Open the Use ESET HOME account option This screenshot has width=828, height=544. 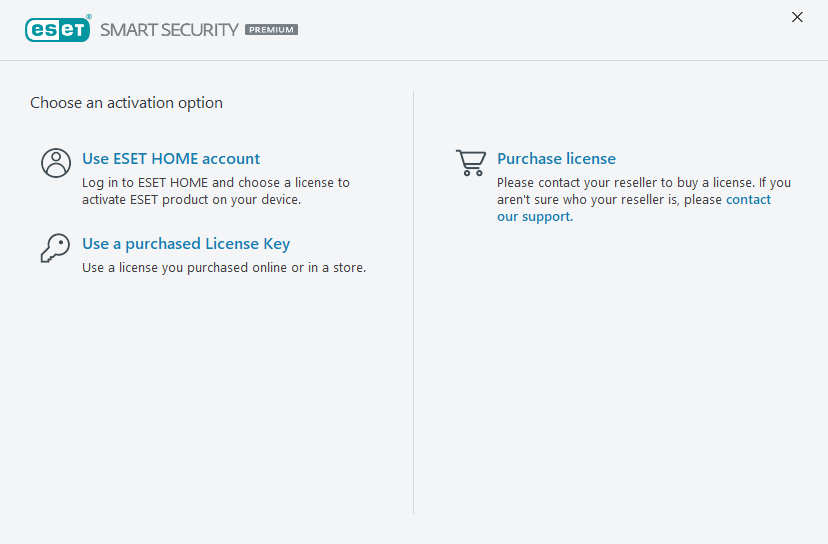coord(171,159)
